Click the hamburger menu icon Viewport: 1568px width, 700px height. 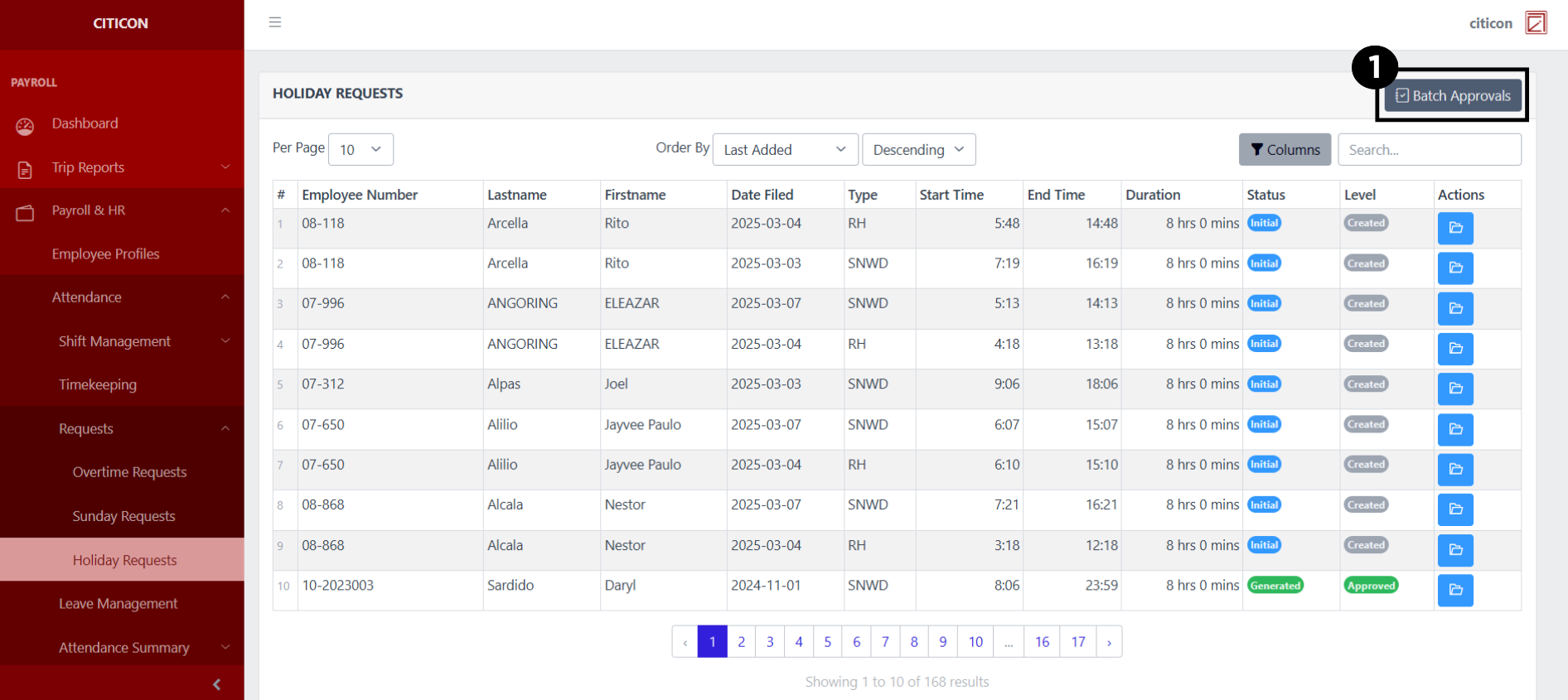(x=275, y=22)
